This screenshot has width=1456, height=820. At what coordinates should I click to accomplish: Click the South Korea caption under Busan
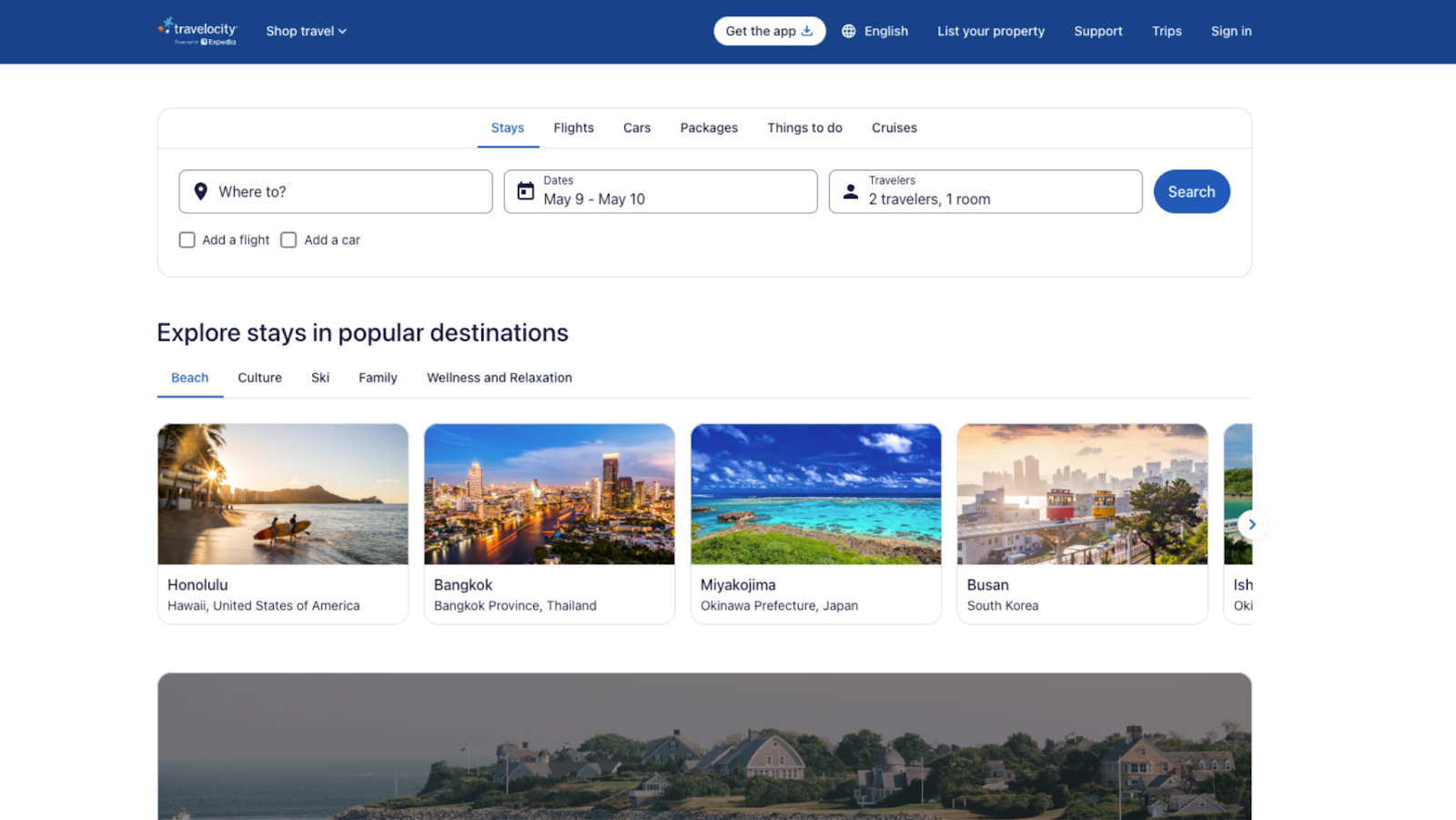[x=1003, y=606]
